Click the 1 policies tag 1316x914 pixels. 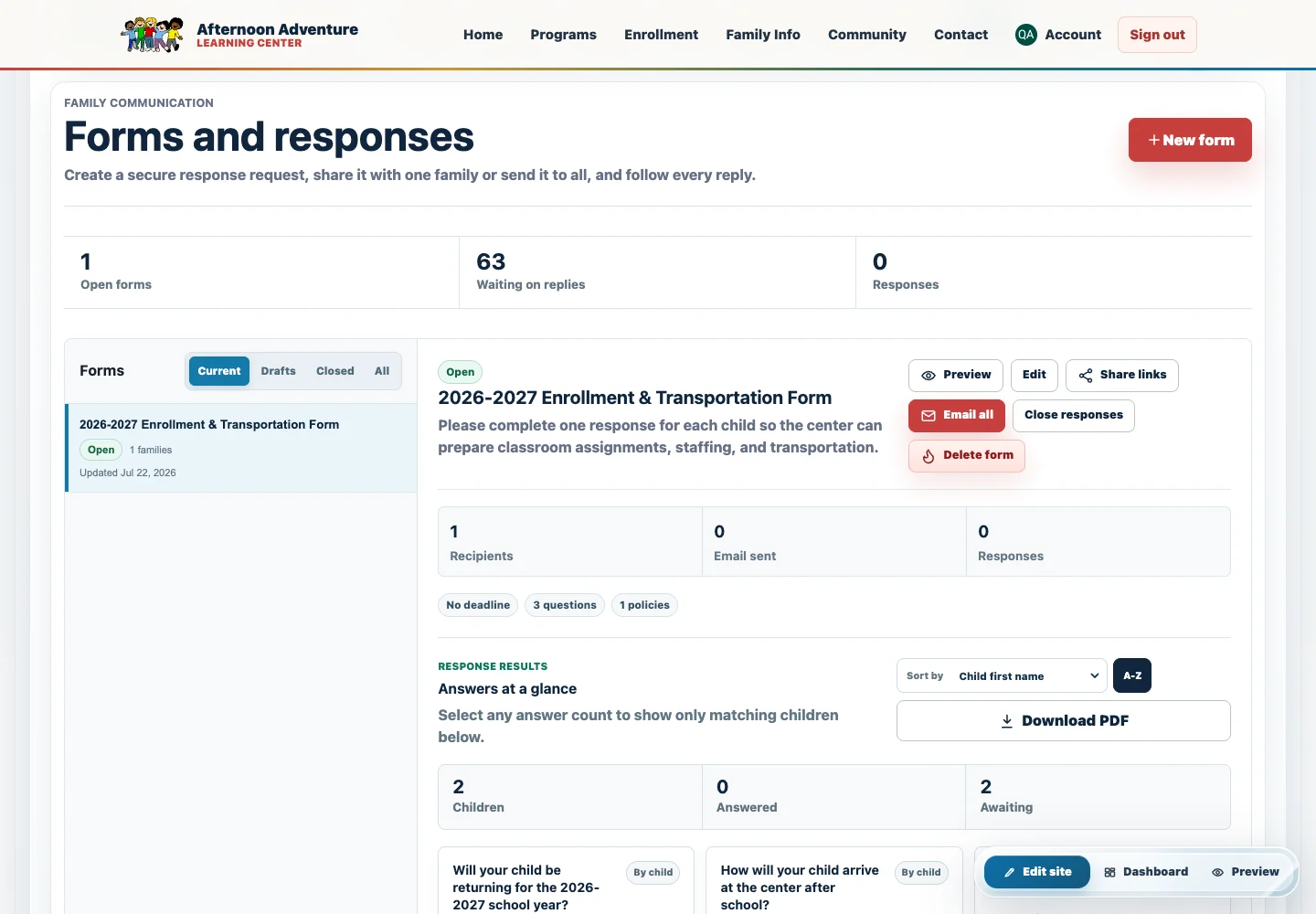pos(644,605)
